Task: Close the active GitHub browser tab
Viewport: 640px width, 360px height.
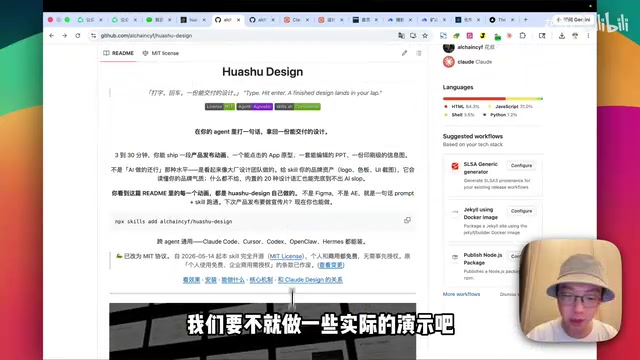Action: click(x=238, y=20)
